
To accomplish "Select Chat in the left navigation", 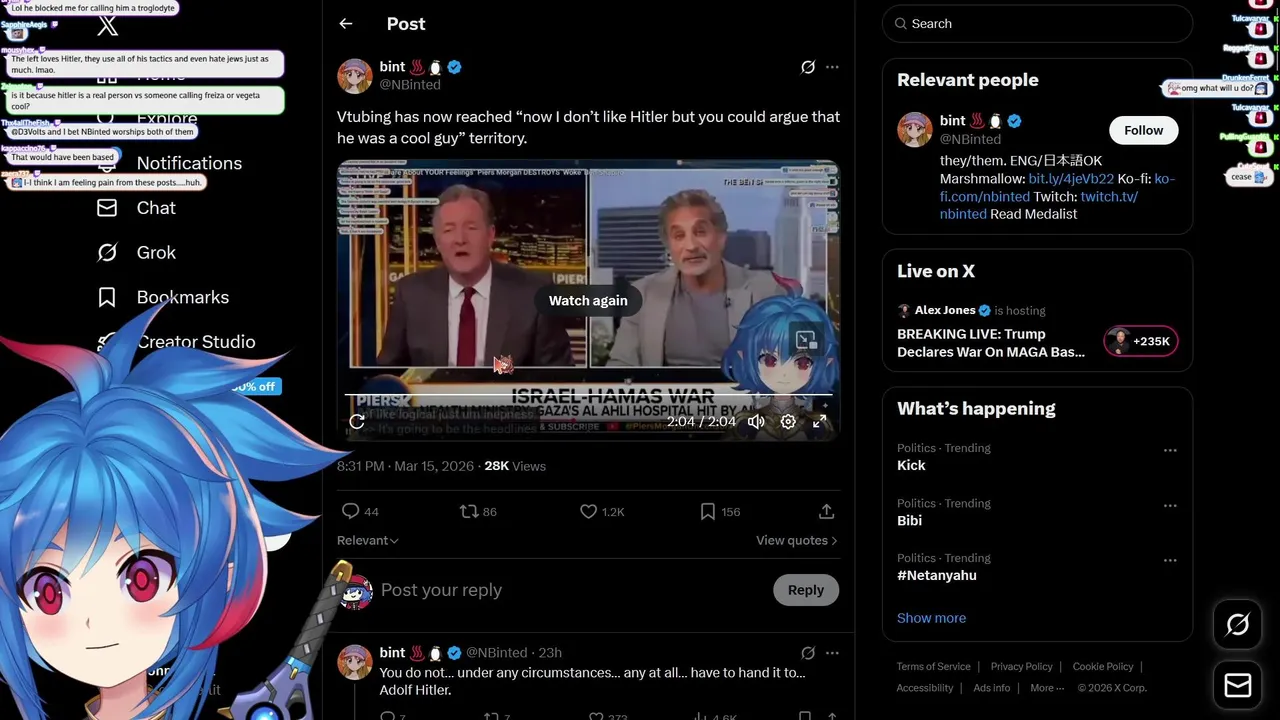I will pos(136,208).
